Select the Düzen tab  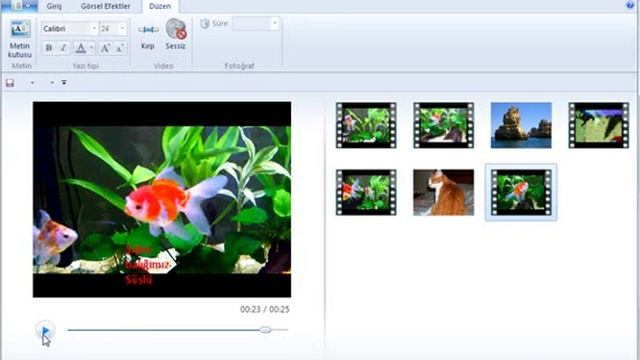[x=160, y=6]
